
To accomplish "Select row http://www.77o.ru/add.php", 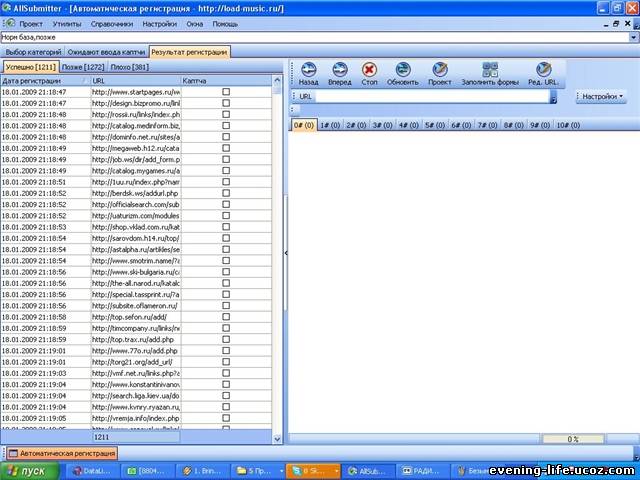I will pyautogui.click(x=136, y=351).
